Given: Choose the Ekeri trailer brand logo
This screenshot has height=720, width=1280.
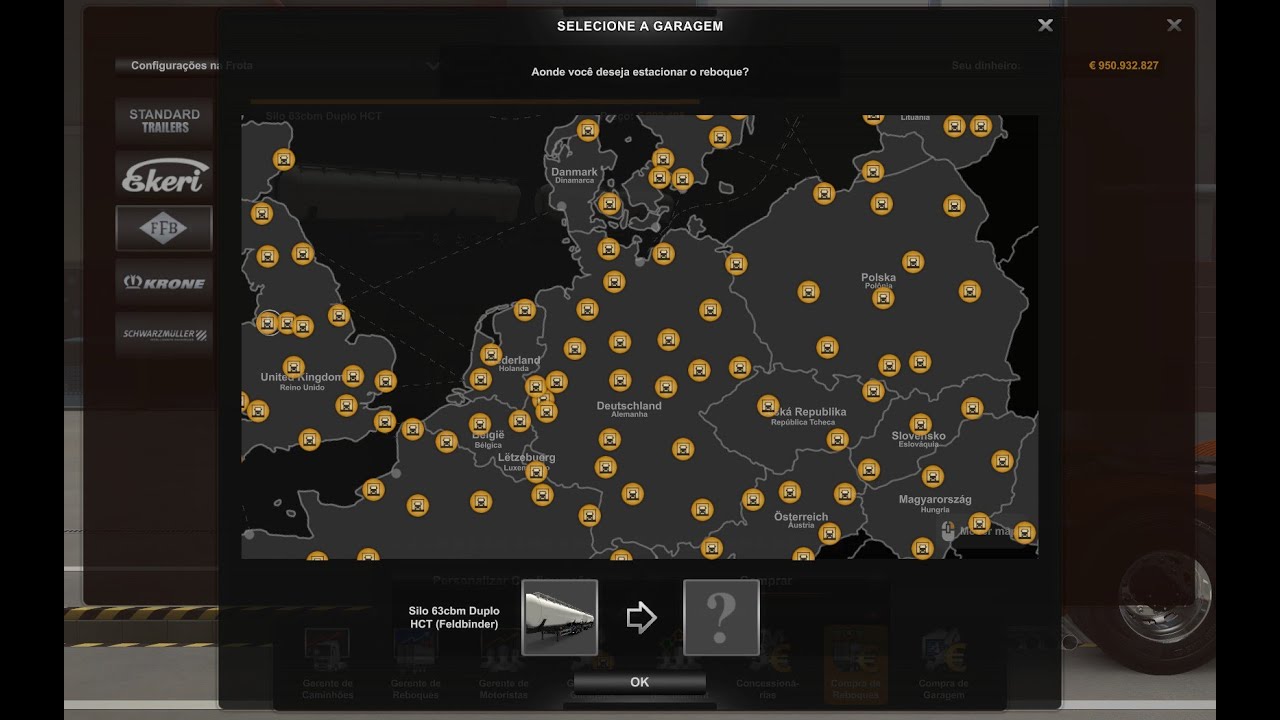Looking at the screenshot, I should (x=164, y=174).
